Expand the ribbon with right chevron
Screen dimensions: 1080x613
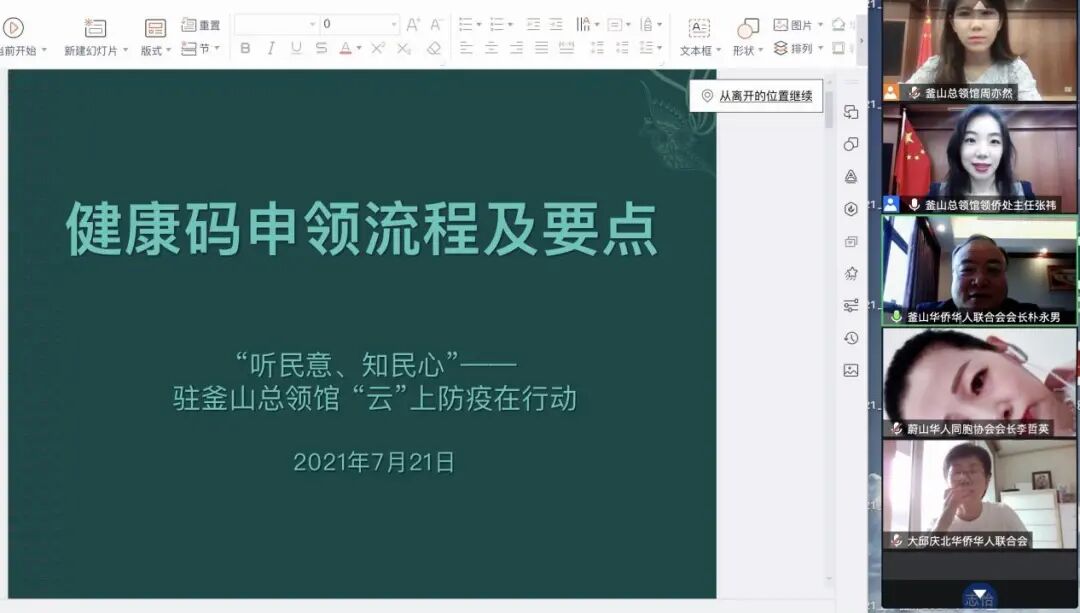point(861,40)
